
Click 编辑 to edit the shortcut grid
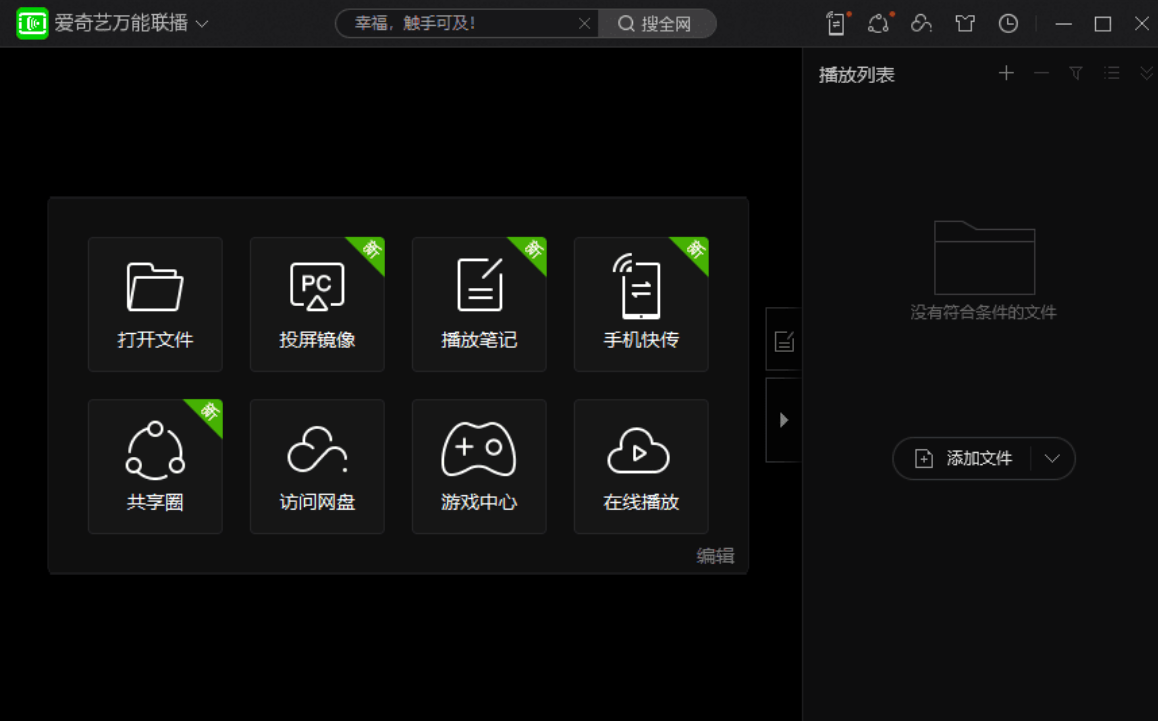pos(714,556)
